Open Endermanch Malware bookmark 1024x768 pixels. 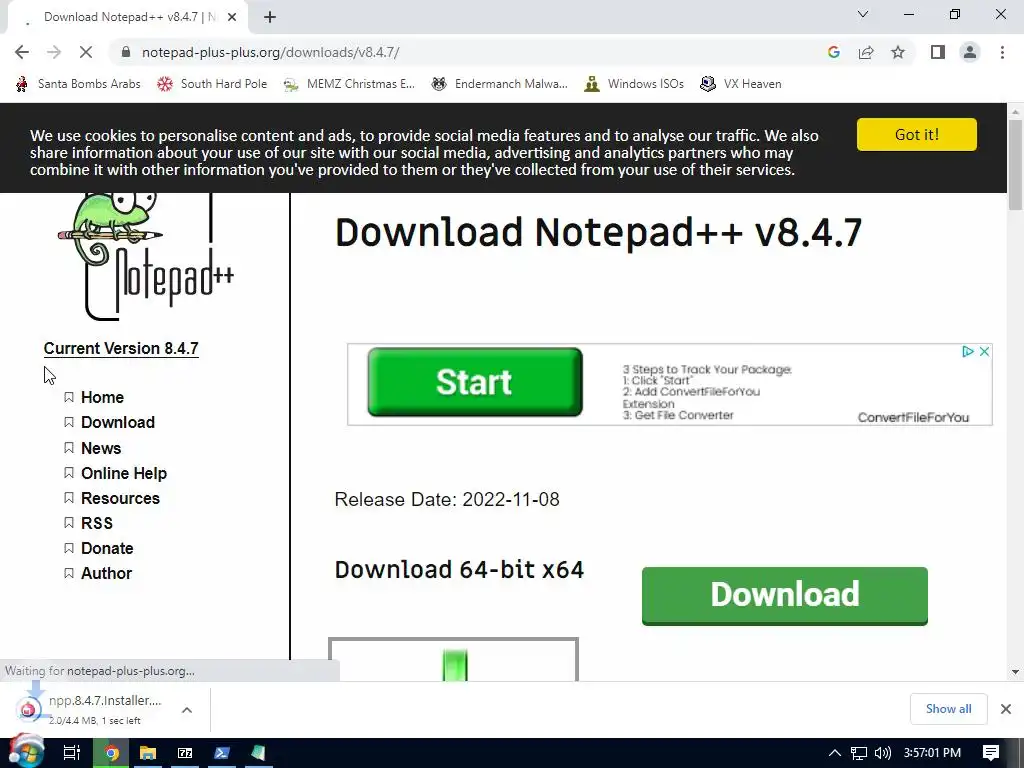[x=500, y=84]
